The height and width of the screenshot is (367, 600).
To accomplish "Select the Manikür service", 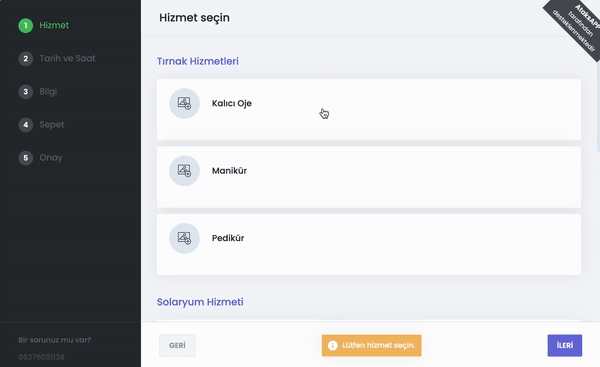I will [x=369, y=177].
